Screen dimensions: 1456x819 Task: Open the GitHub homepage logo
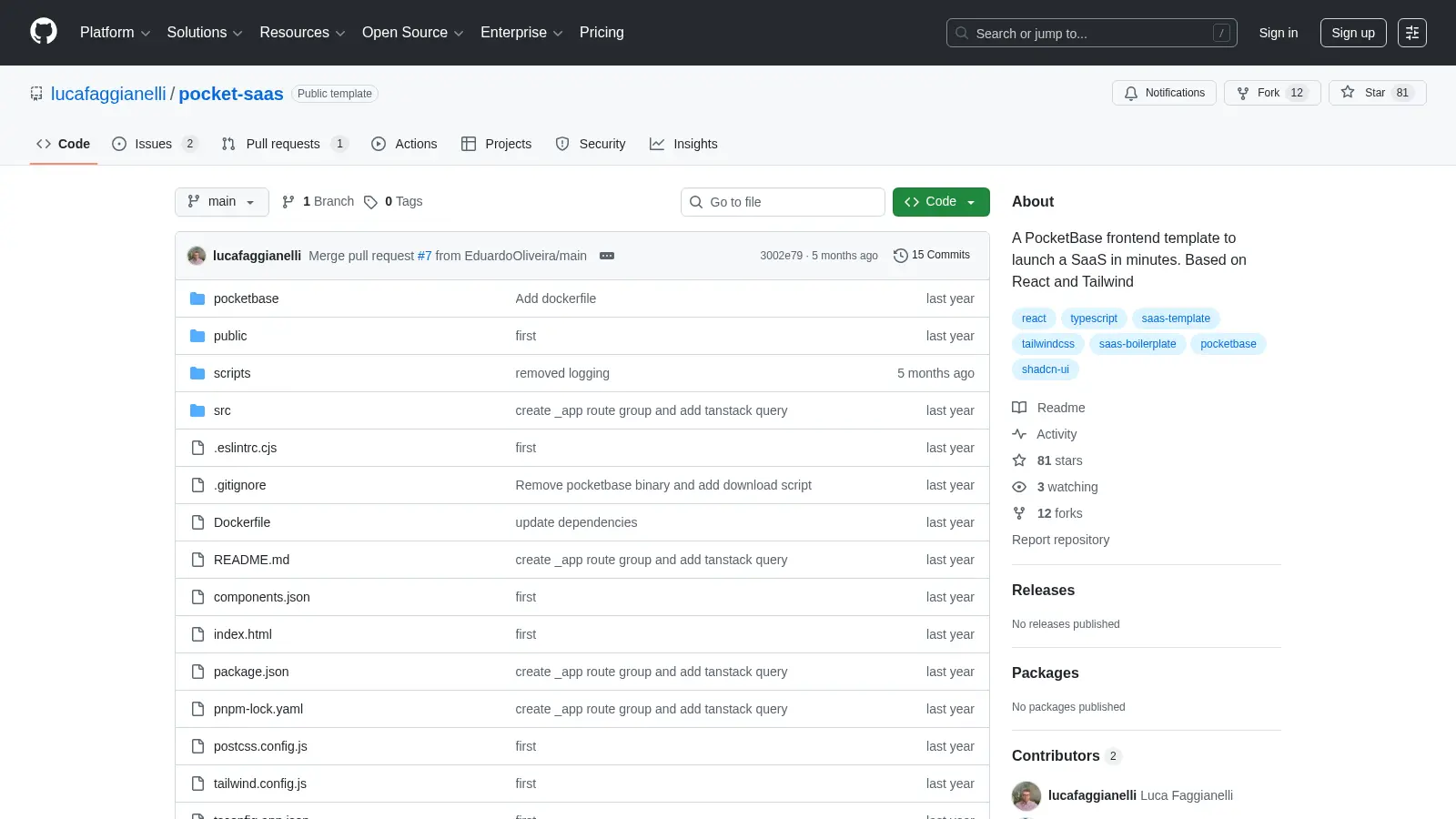[x=44, y=32]
